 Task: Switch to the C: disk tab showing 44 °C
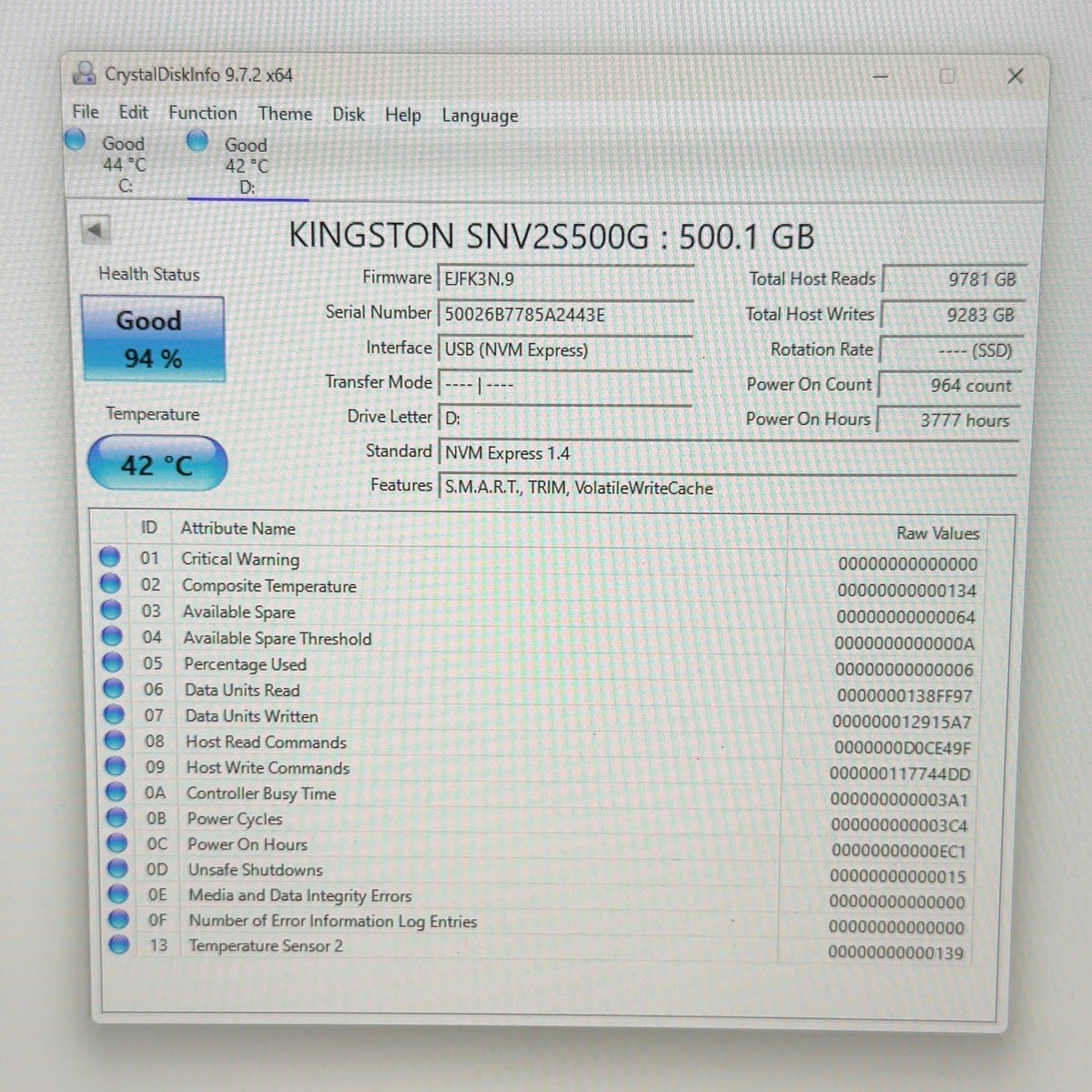124,164
